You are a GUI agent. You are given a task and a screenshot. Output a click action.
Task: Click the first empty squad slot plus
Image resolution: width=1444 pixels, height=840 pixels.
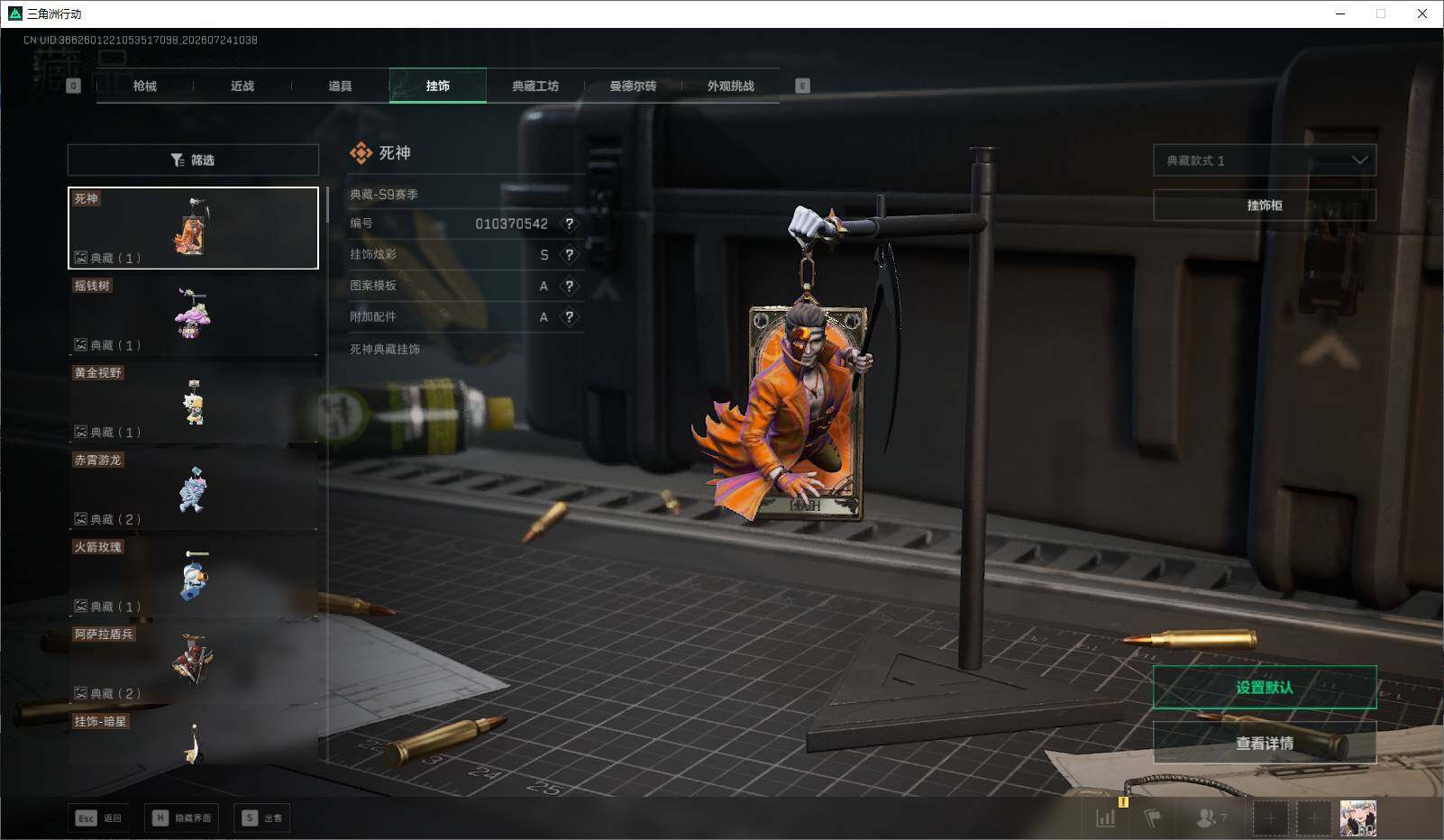[x=1270, y=818]
